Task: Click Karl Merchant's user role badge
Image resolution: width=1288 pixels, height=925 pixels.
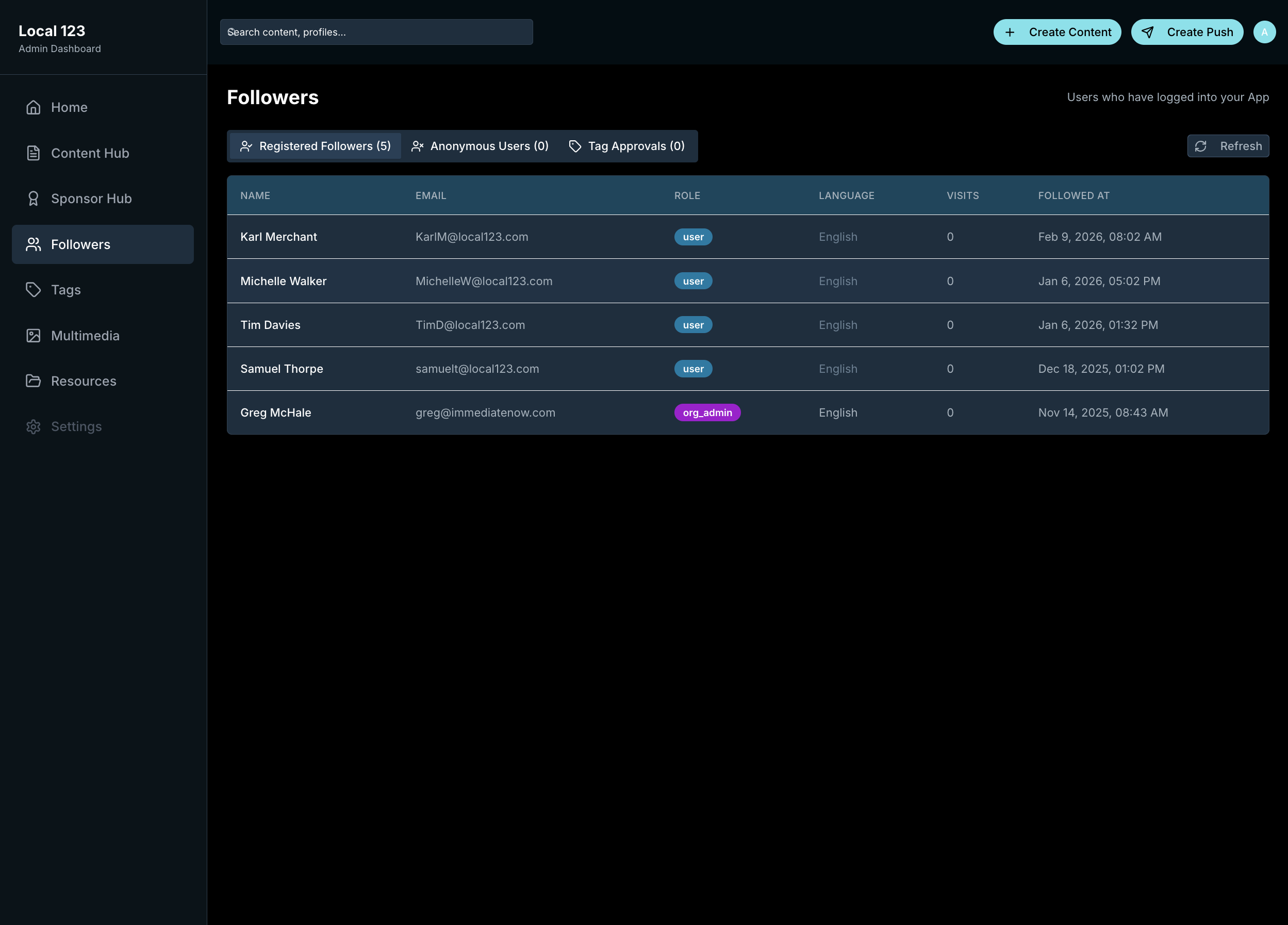Action: tap(693, 237)
